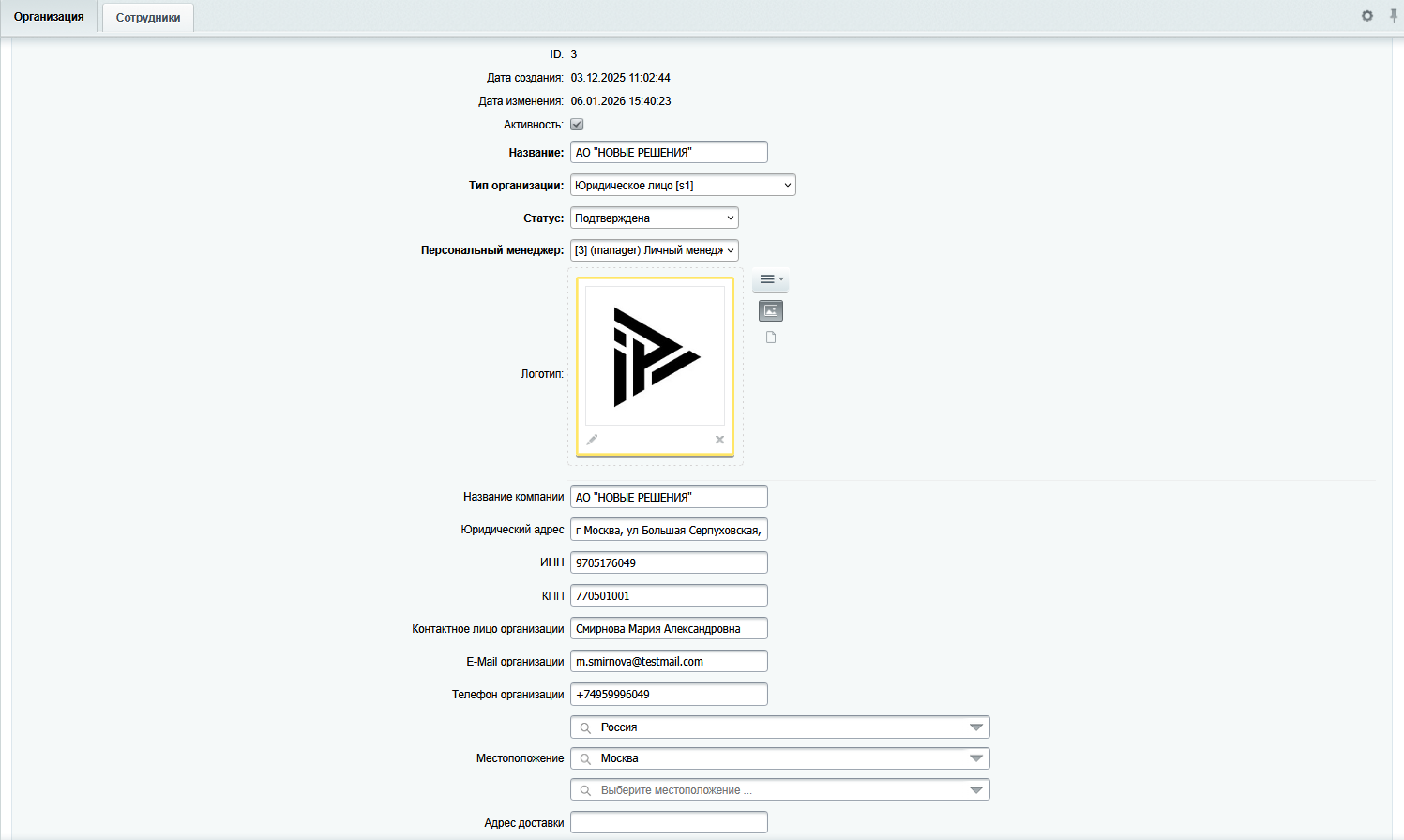
Task: Select the Организация tab
Action: click(49, 17)
